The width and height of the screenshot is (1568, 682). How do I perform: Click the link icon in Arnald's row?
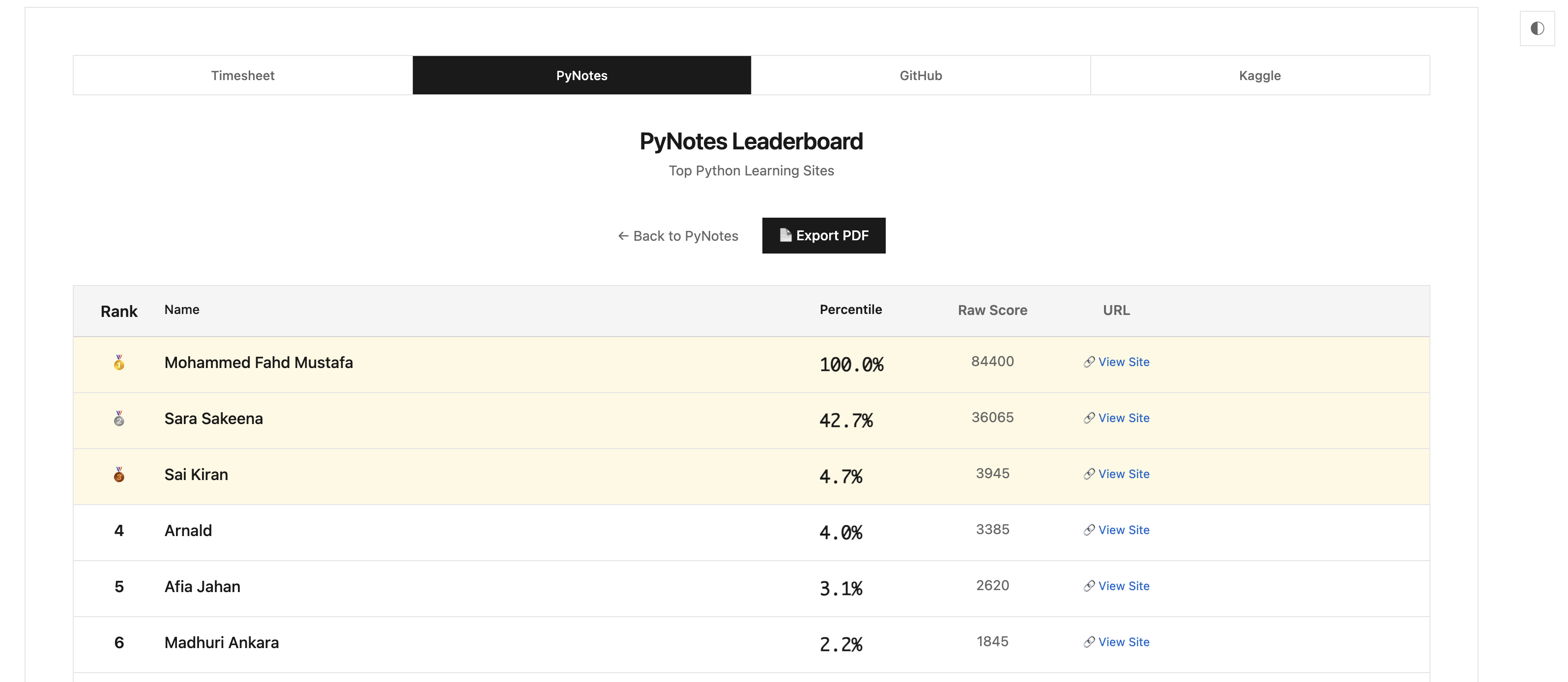click(1089, 530)
